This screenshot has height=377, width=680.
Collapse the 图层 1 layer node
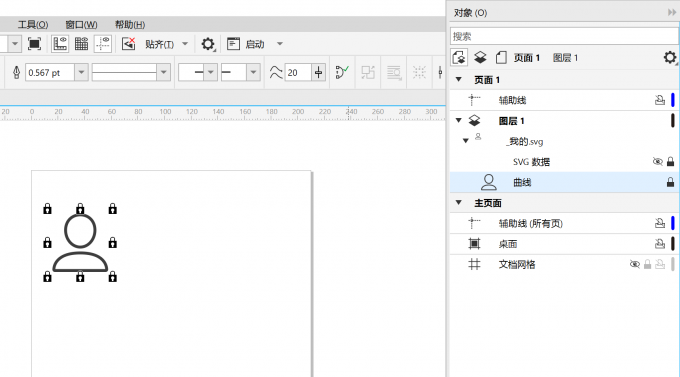tap(458, 120)
